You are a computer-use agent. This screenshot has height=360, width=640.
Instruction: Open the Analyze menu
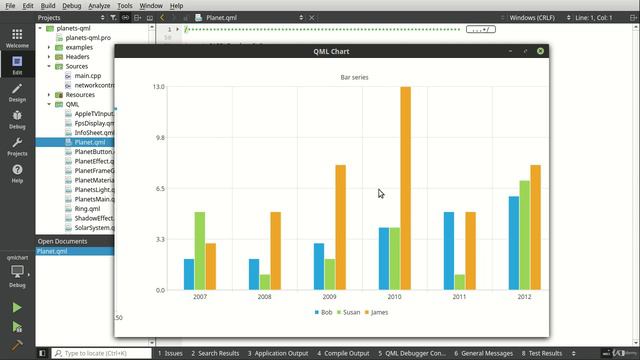99,6
